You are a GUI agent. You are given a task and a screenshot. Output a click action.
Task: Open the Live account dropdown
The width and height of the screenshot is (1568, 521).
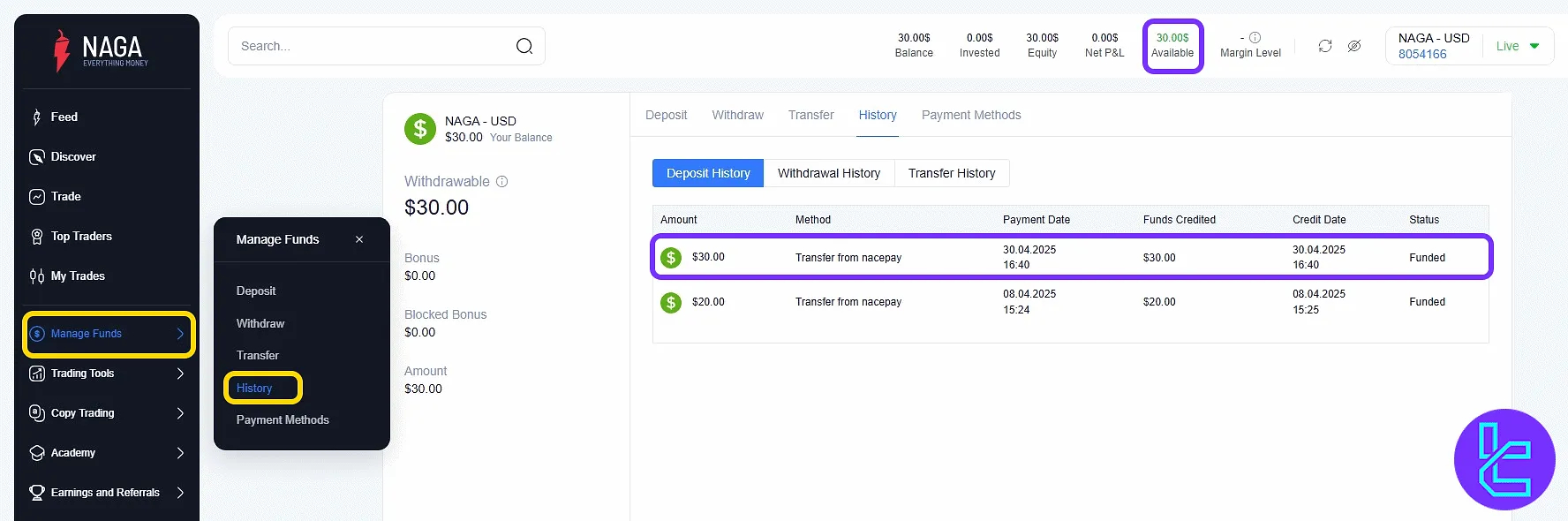coord(1518,46)
